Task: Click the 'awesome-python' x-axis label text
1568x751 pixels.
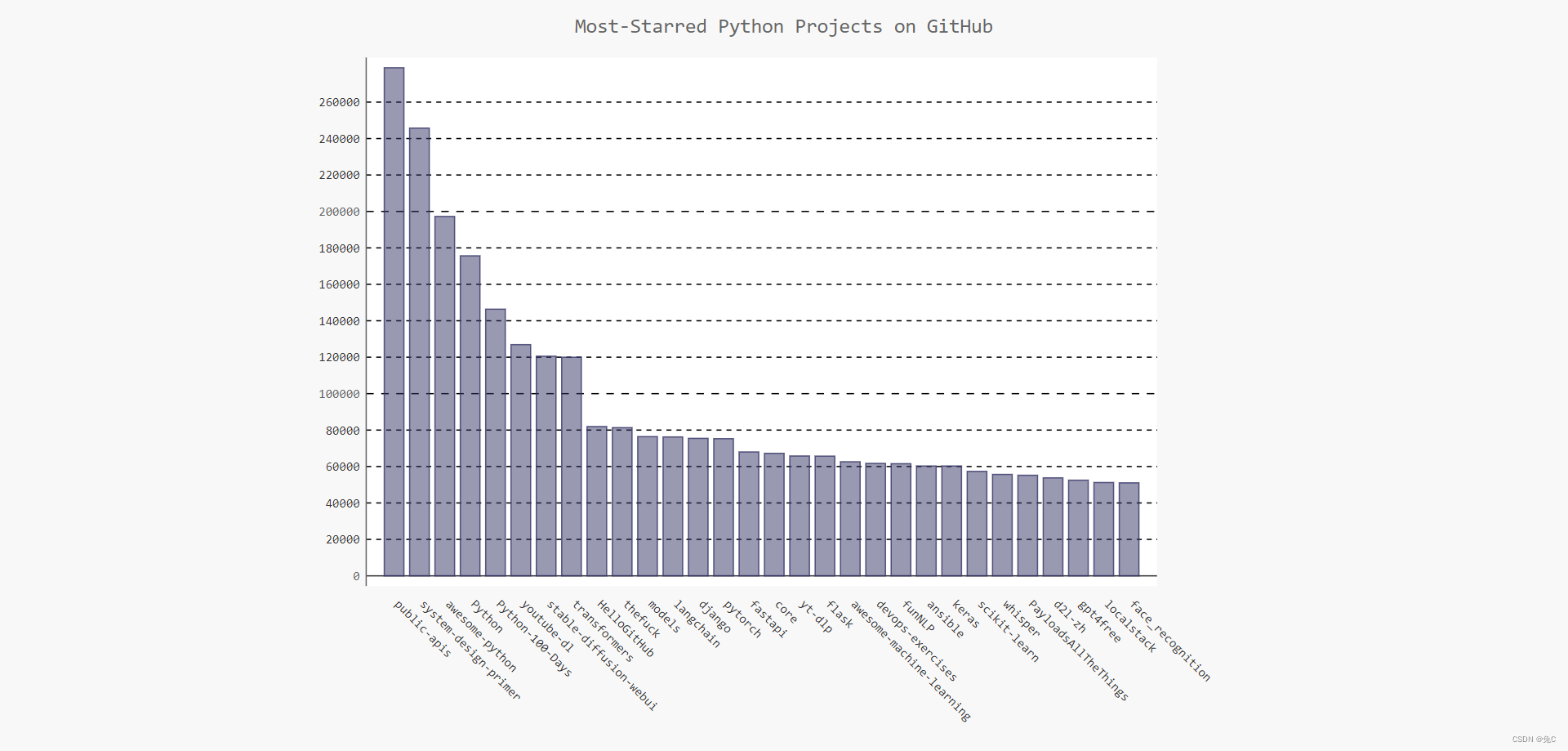Action: coord(480,636)
